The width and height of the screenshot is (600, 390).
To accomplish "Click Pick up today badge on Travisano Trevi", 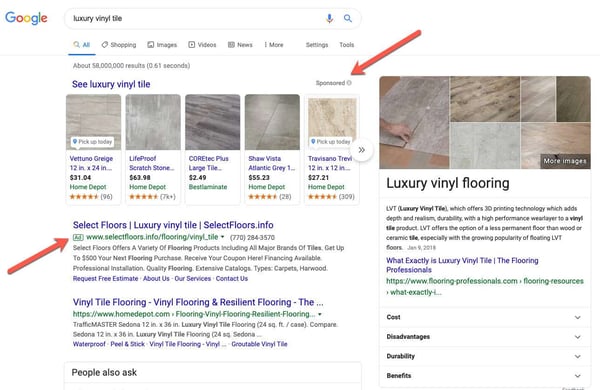I will pos(331,142).
